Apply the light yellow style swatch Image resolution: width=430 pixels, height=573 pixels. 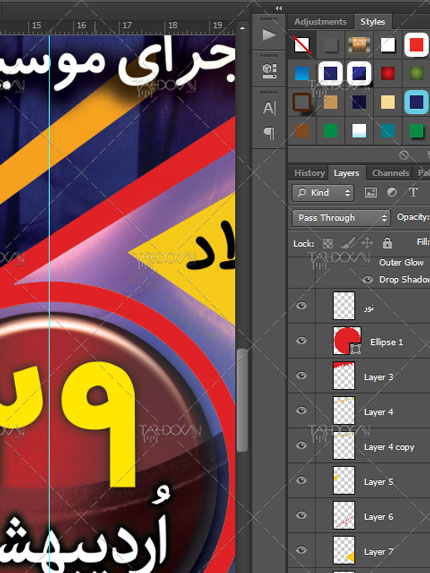388,102
